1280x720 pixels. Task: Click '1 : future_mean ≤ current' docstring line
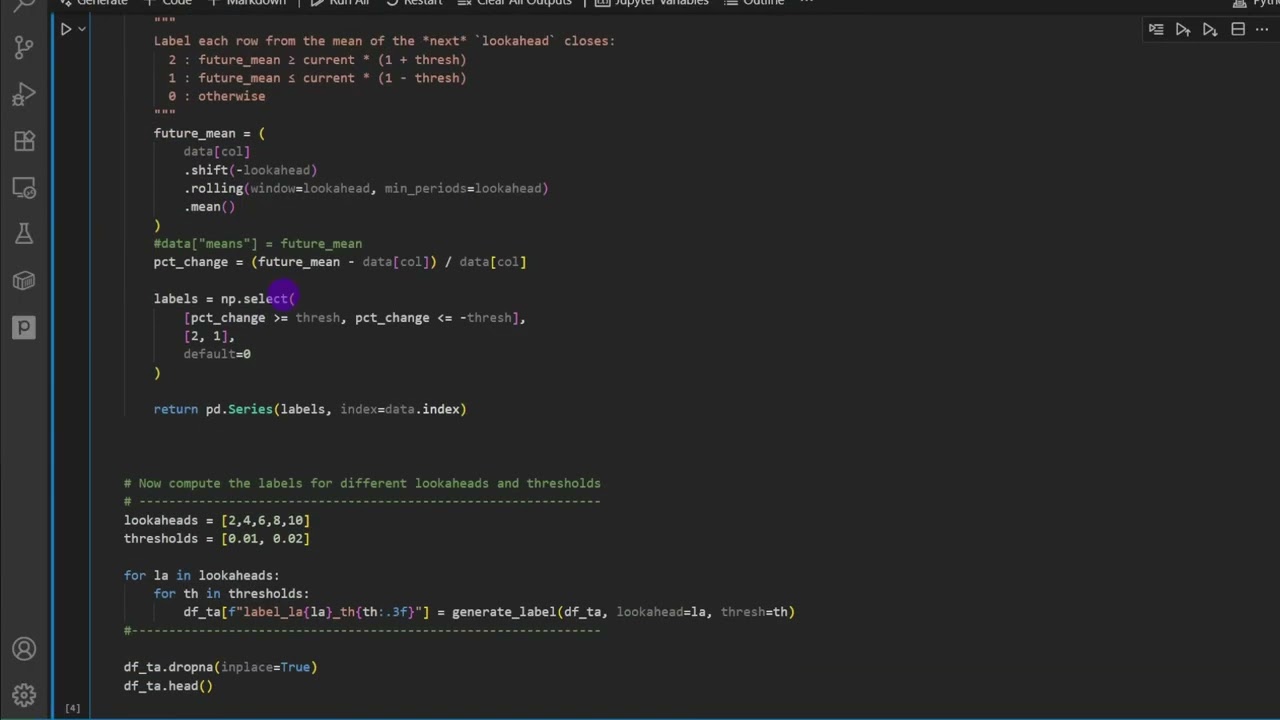coord(317,78)
